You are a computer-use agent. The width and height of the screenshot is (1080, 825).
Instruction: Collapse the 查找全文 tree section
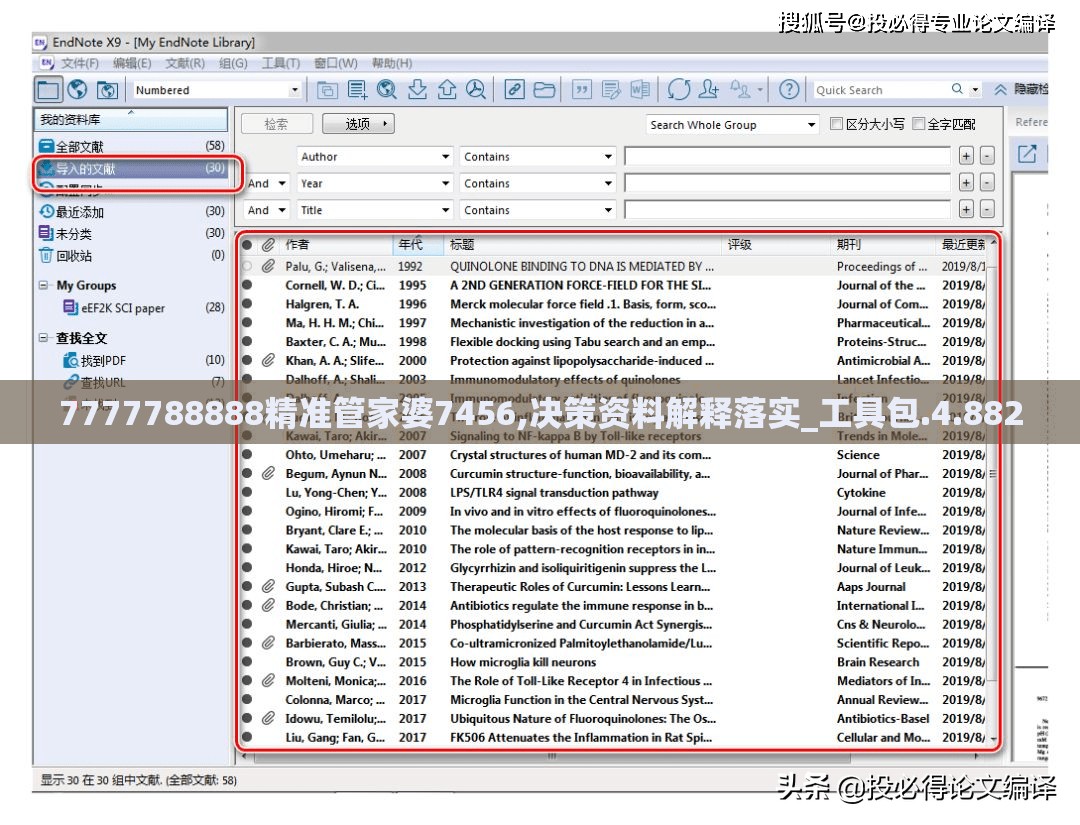tap(43, 338)
